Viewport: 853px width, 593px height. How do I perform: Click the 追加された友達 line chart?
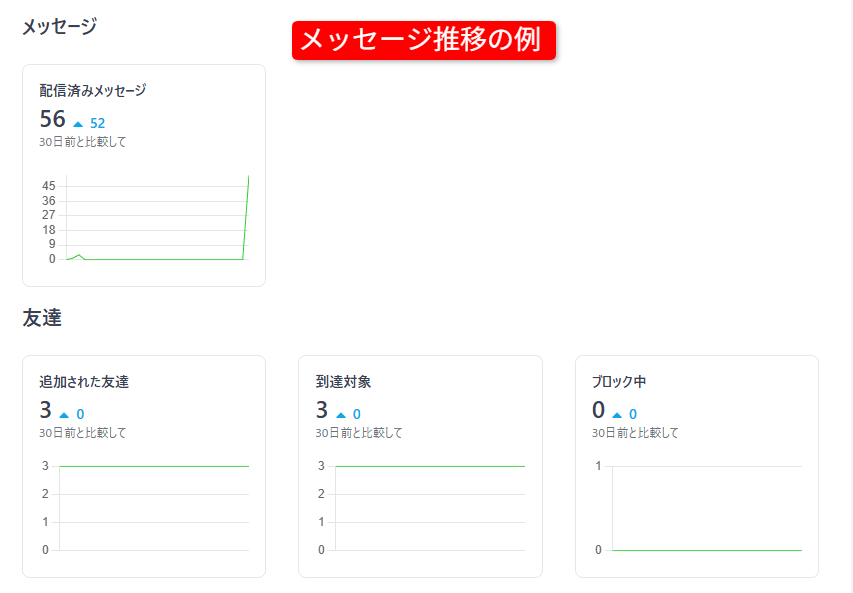pos(153,507)
